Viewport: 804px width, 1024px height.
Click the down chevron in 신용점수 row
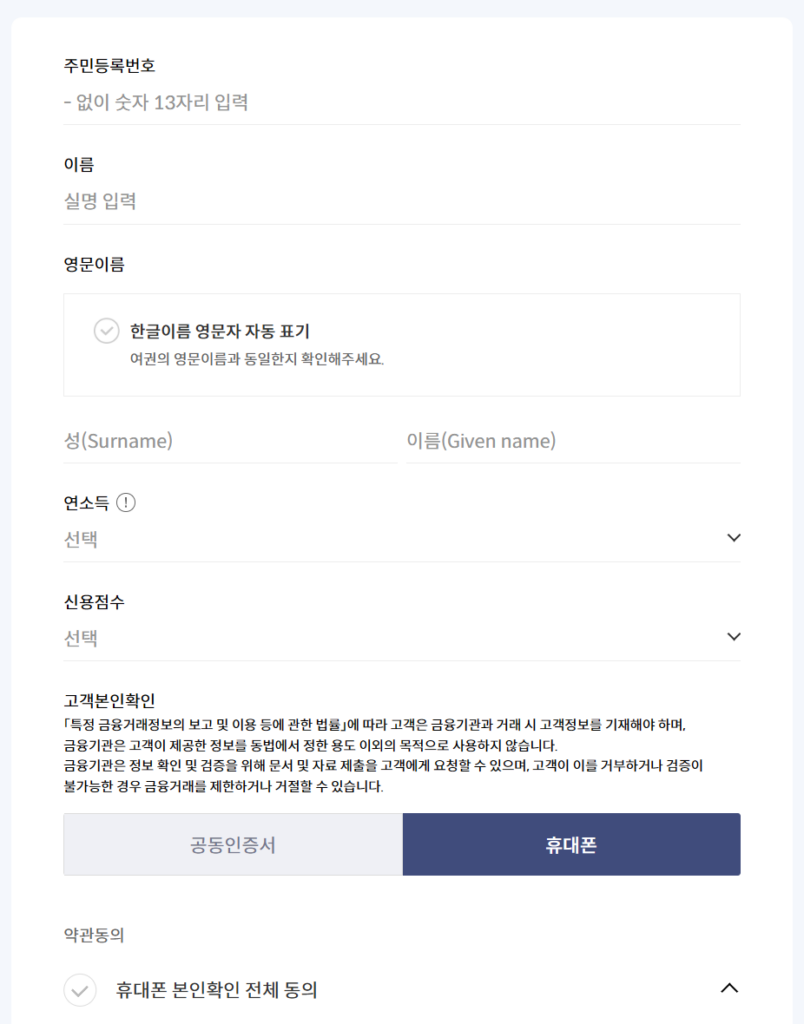point(734,637)
